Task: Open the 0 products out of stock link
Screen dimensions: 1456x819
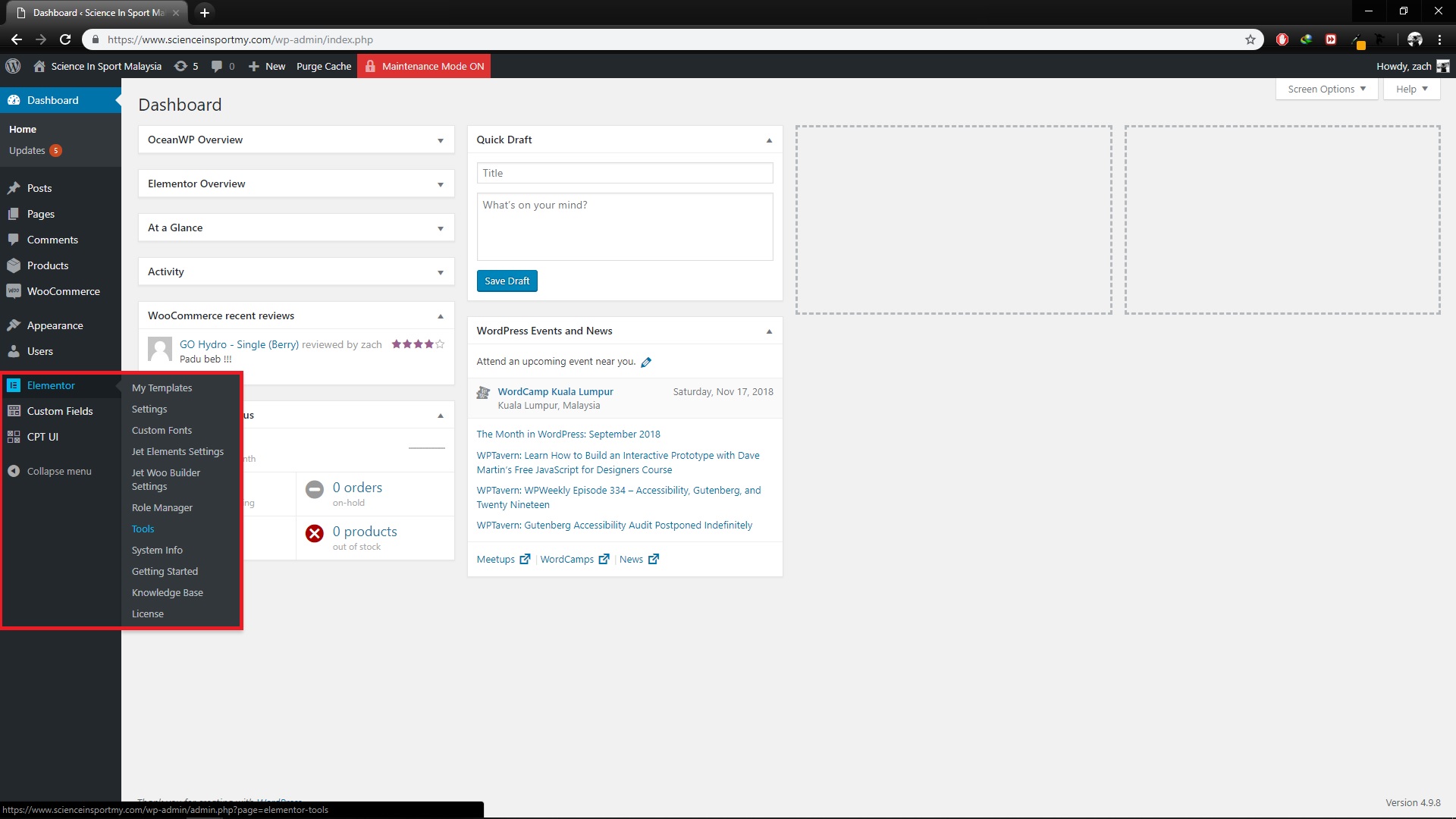Action: 365,532
